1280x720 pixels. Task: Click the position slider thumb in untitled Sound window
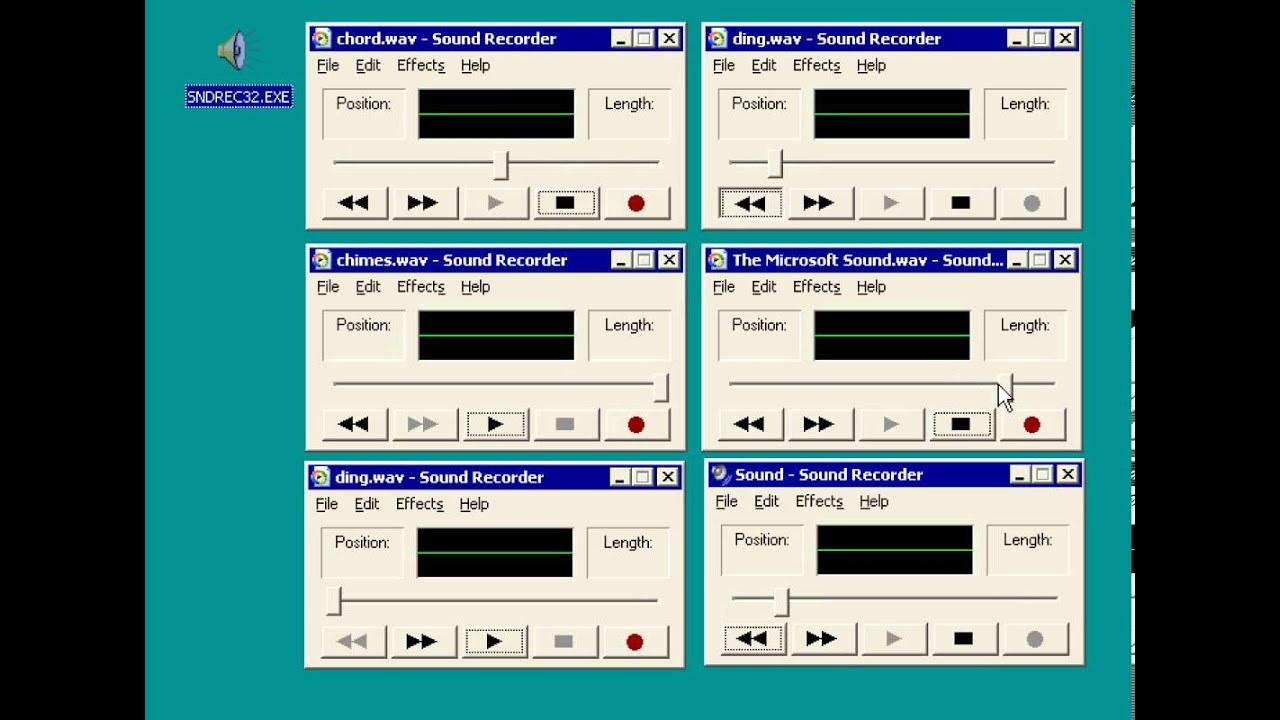782,601
